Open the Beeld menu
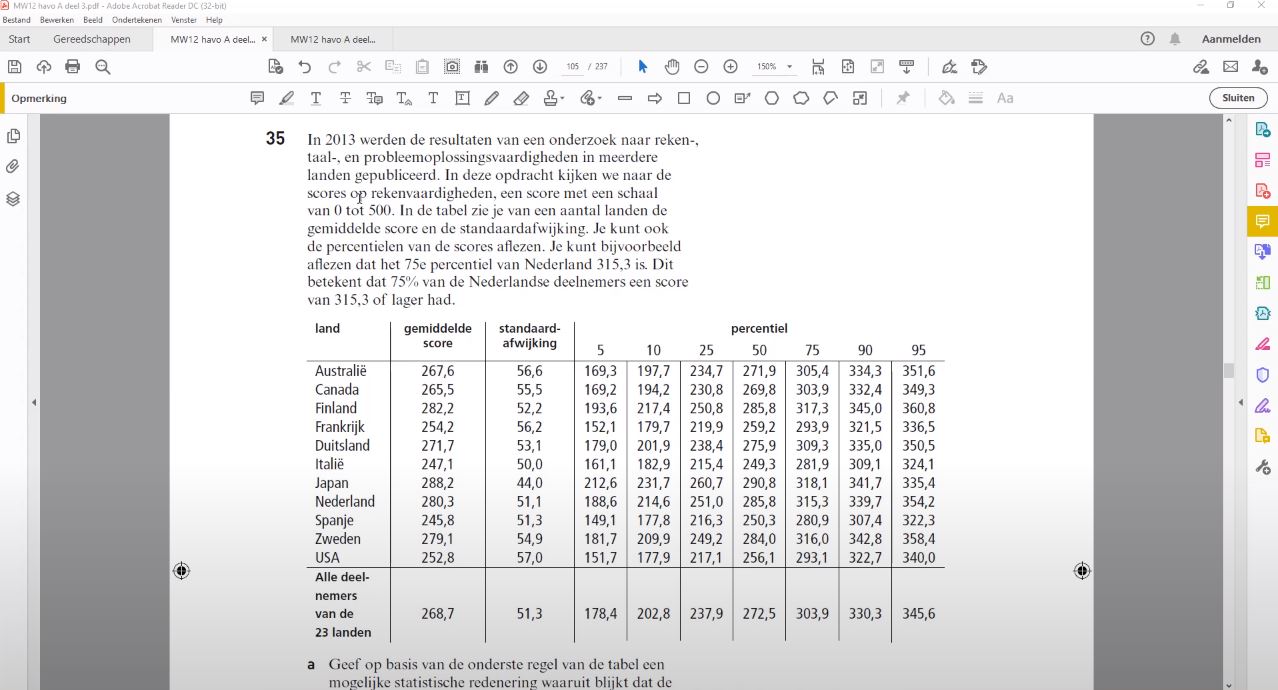The image size is (1278, 690). click(93, 20)
